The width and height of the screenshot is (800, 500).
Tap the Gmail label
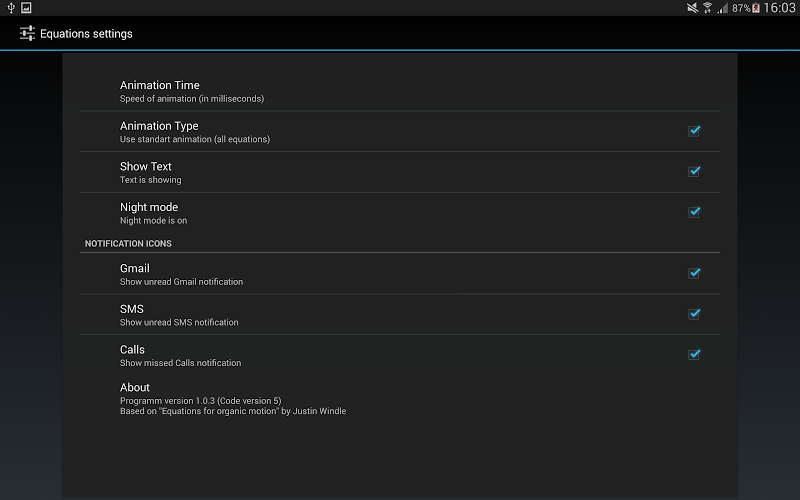tap(135, 268)
